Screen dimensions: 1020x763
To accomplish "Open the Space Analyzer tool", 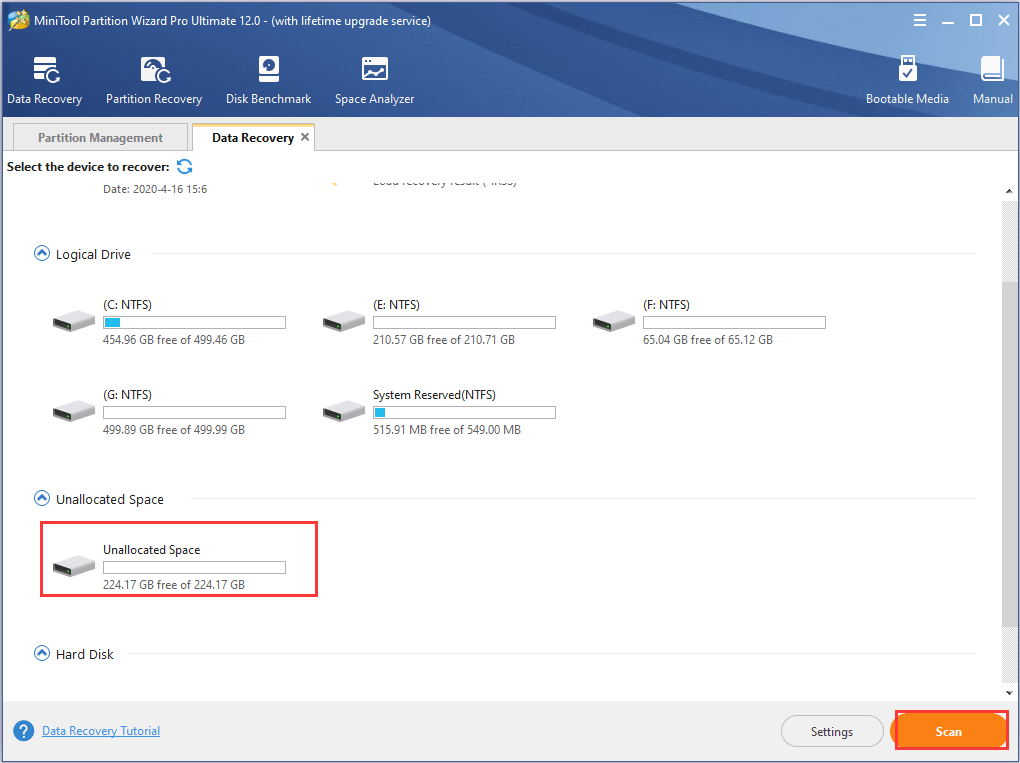I will coord(374,81).
